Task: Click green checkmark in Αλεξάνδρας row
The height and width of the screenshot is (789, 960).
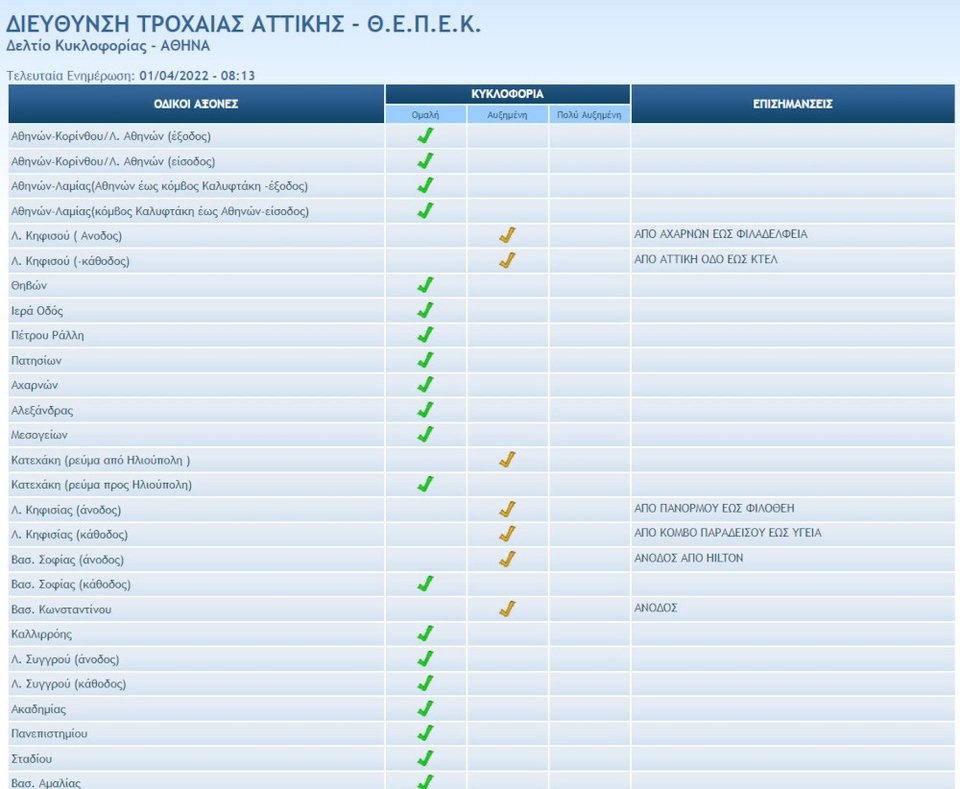Action: pos(426,409)
